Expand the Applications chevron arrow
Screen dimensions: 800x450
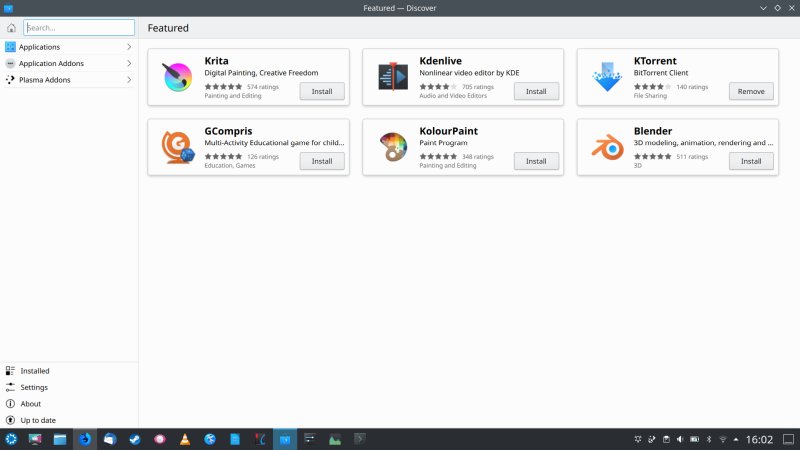[x=129, y=47]
